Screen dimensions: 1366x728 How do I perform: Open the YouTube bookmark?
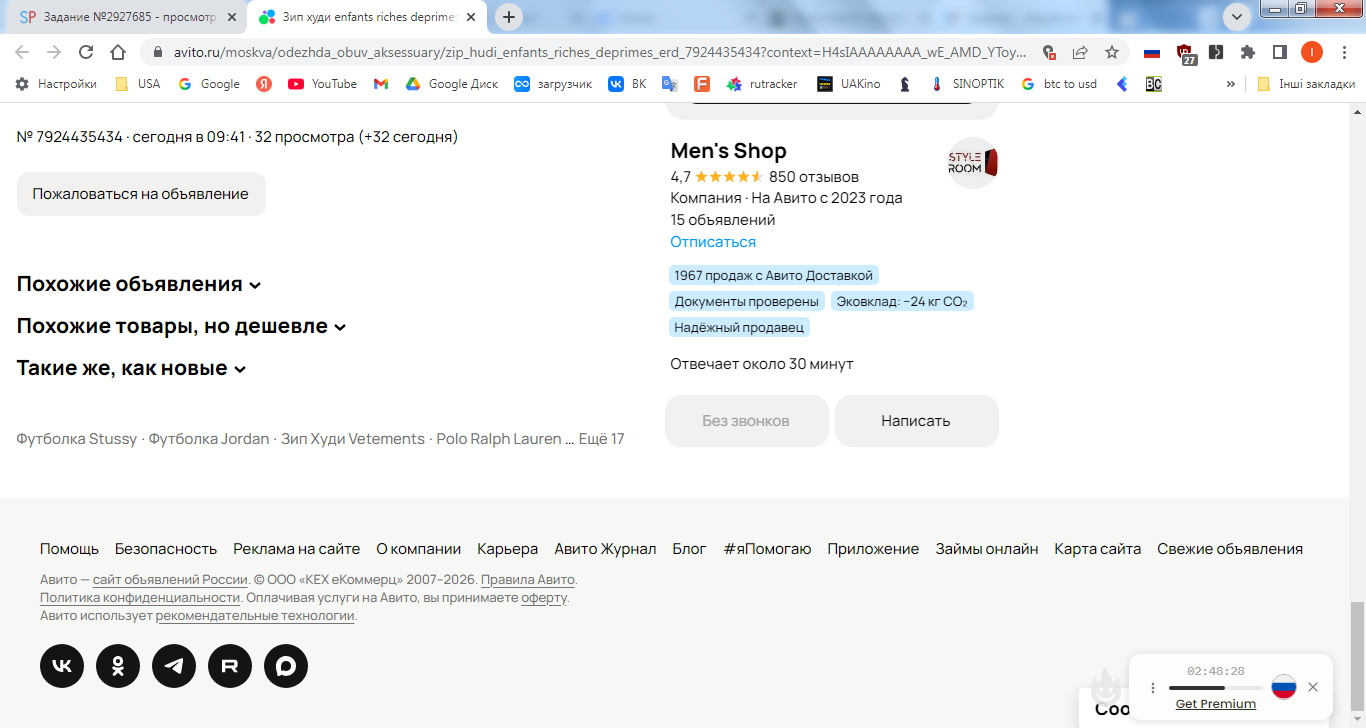coord(322,84)
